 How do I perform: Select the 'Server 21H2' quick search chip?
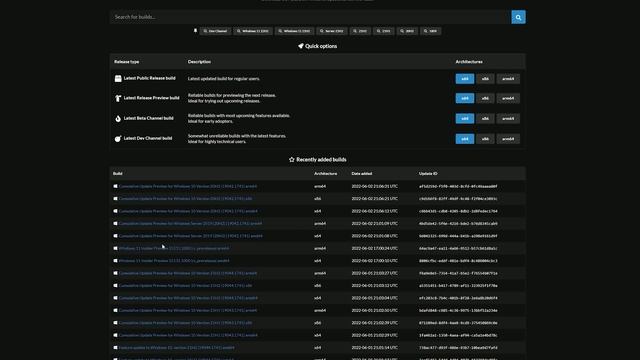tap(331, 31)
